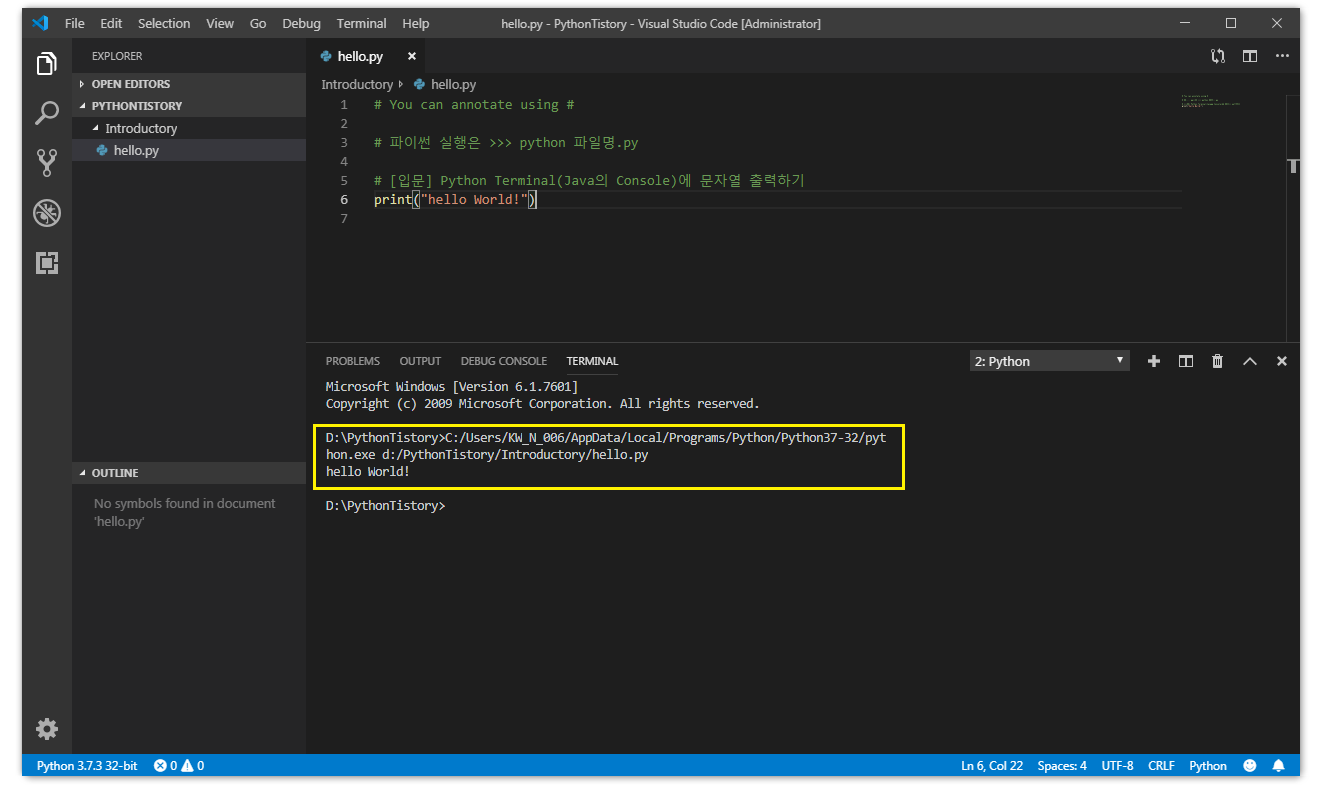Open the Edit menu
The image size is (1323, 786).
(x=111, y=23)
